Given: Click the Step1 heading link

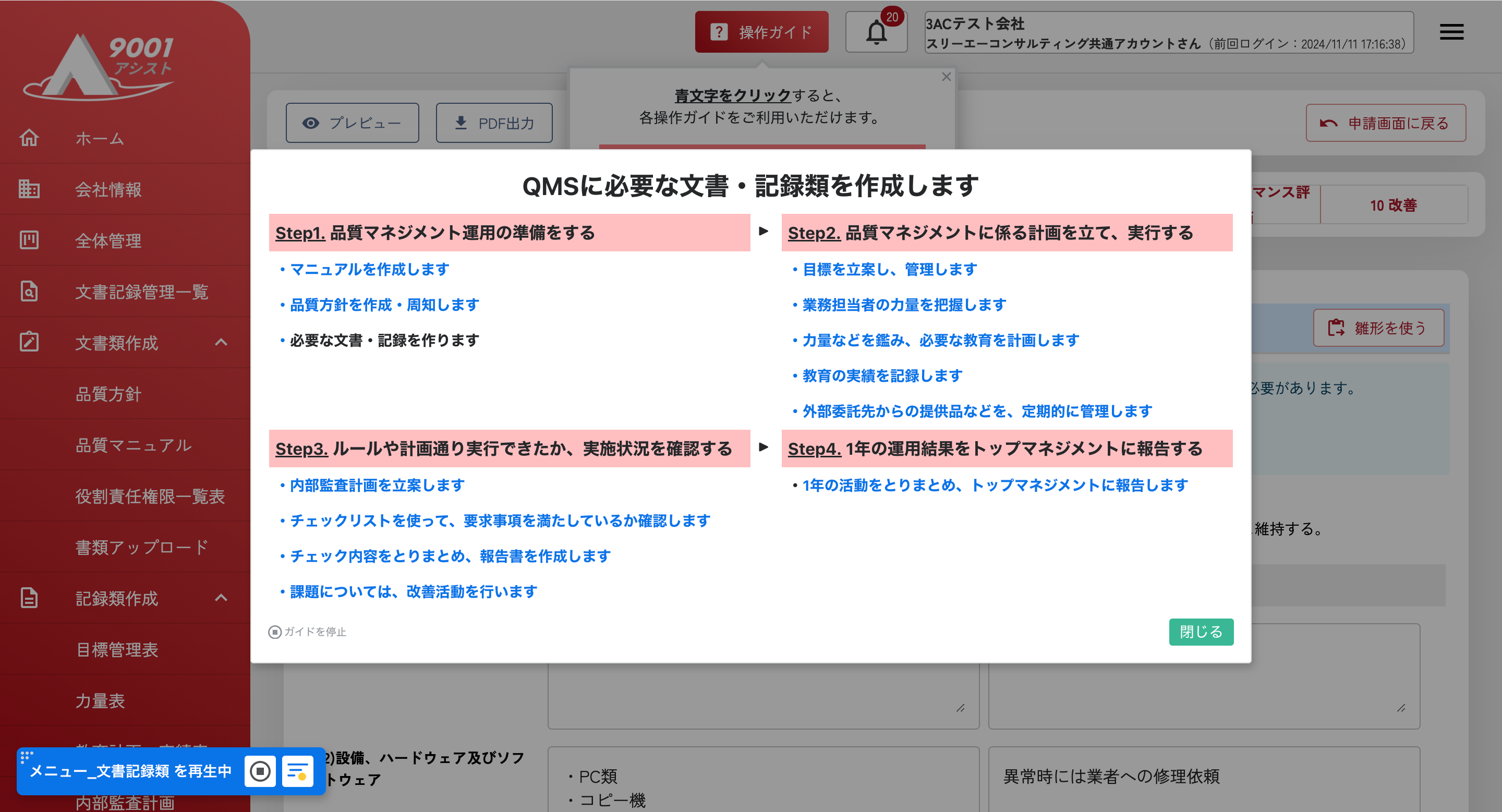Looking at the screenshot, I should (x=300, y=233).
